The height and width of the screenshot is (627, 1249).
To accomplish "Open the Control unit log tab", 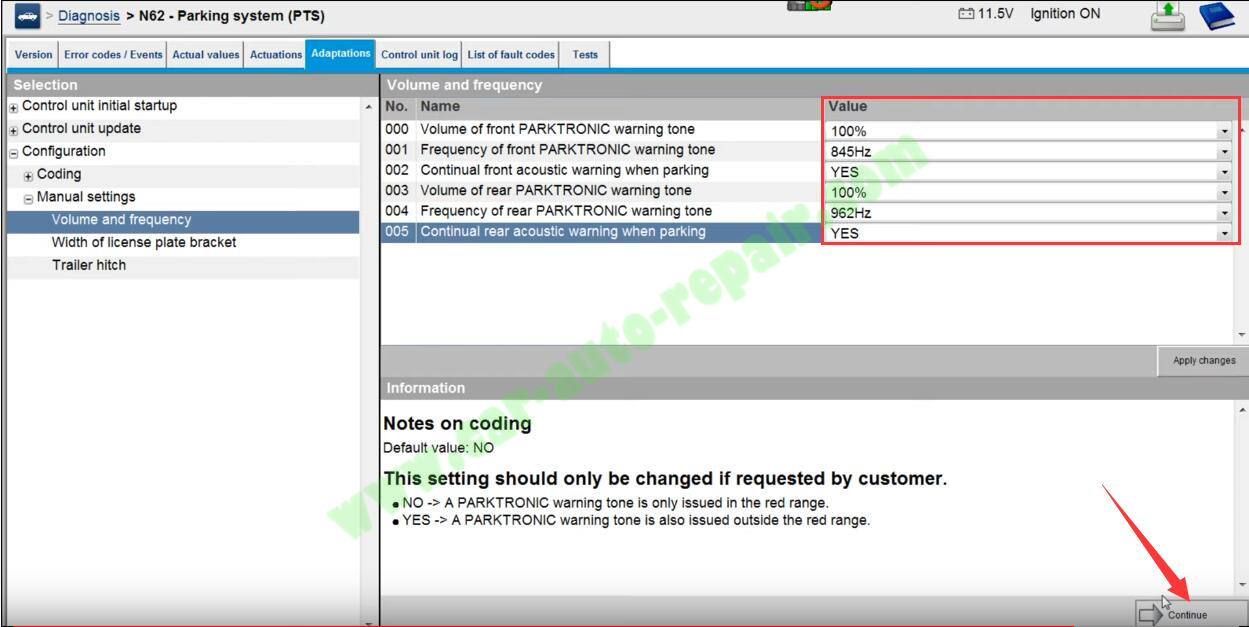I will 420,55.
